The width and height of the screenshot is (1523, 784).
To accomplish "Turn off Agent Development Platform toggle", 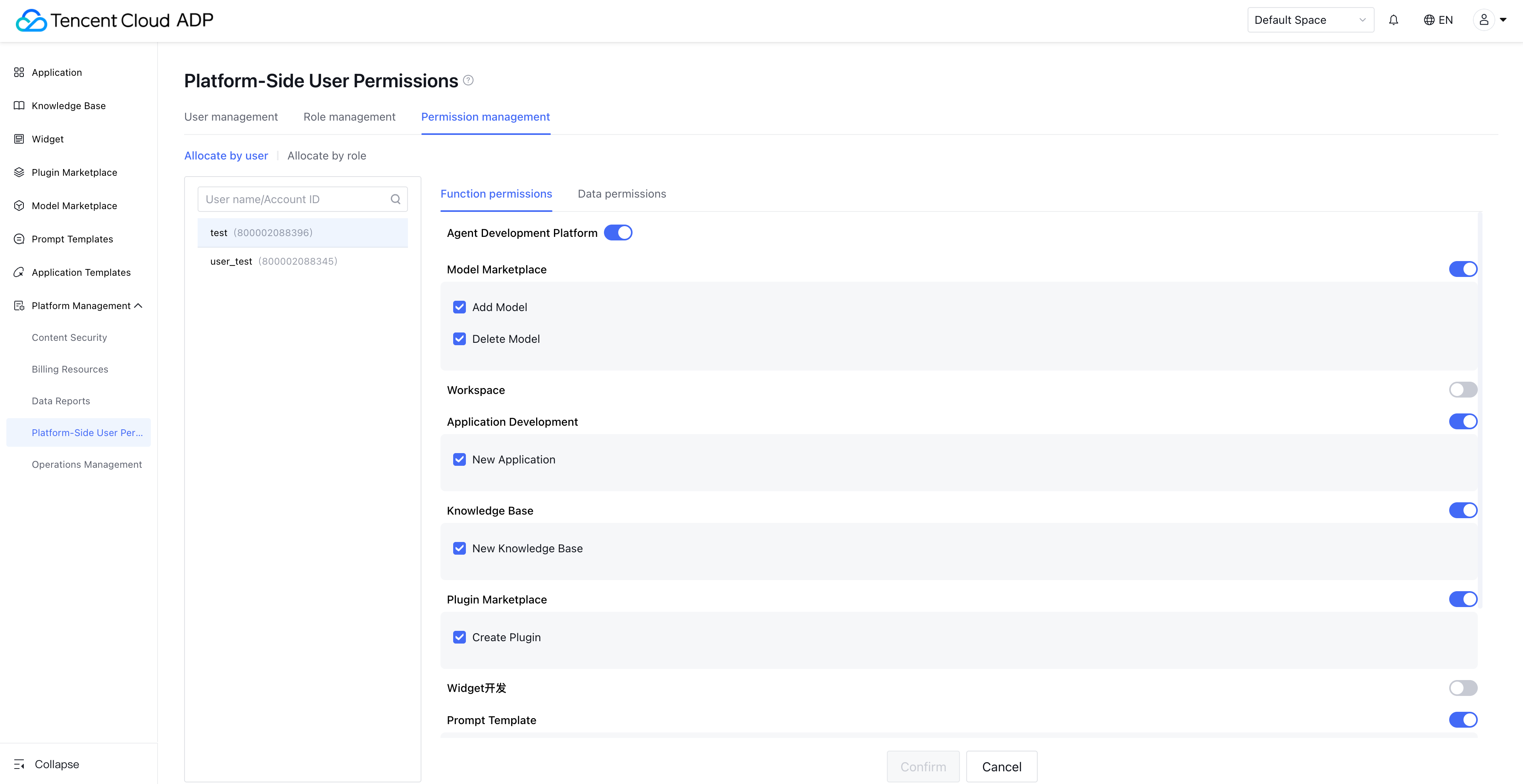I will pyautogui.click(x=618, y=233).
